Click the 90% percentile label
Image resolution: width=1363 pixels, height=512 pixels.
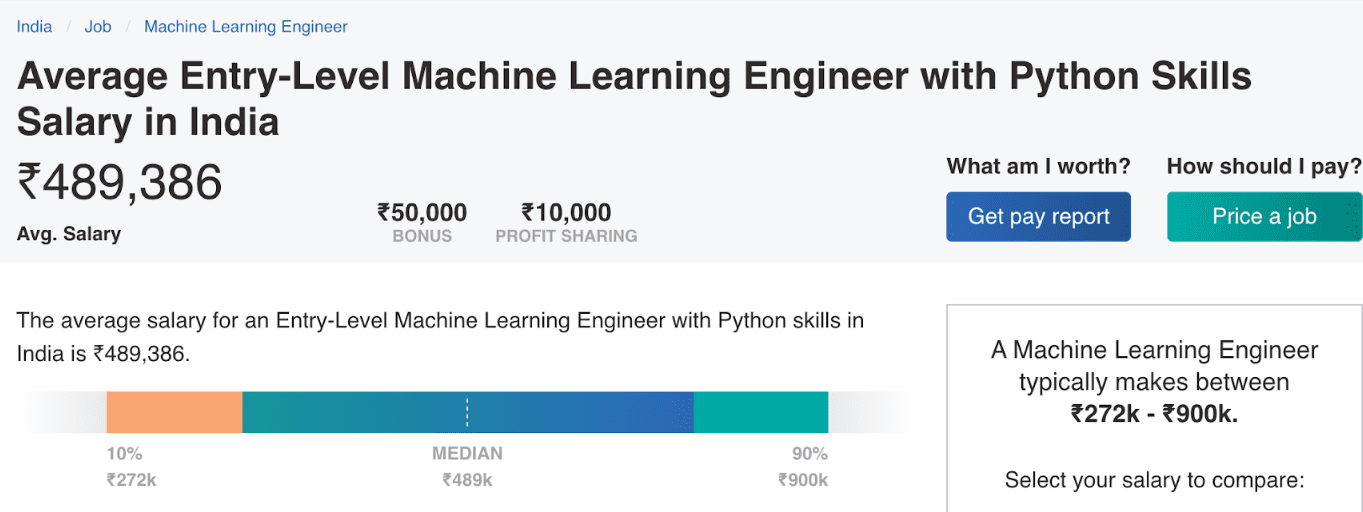pyautogui.click(x=810, y=454)
